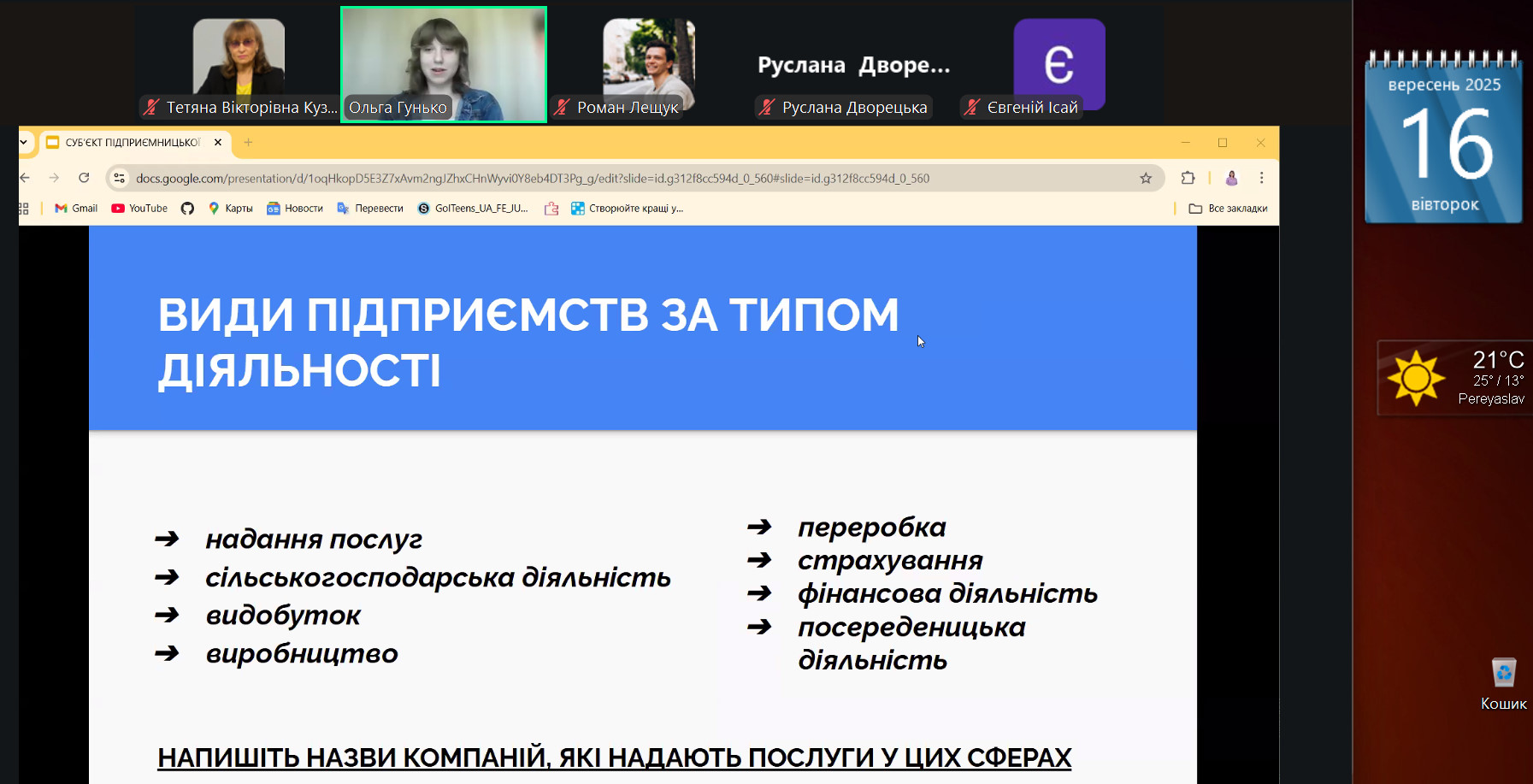The width and height of the screenshot is (1533, 784).
Task: Open the Gmail bookmark
Action: tap(76, 209)
